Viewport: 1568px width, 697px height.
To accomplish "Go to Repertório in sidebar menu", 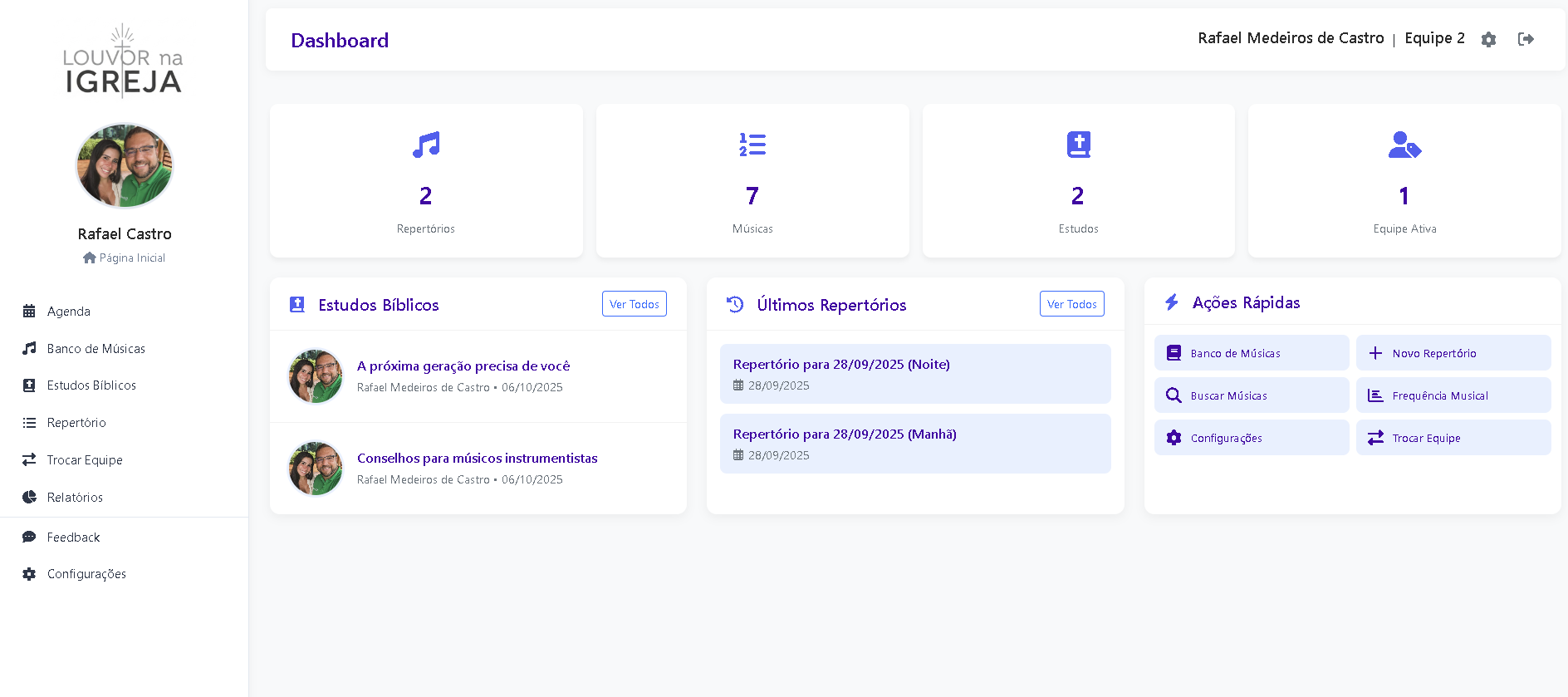I will click(76, 423).
